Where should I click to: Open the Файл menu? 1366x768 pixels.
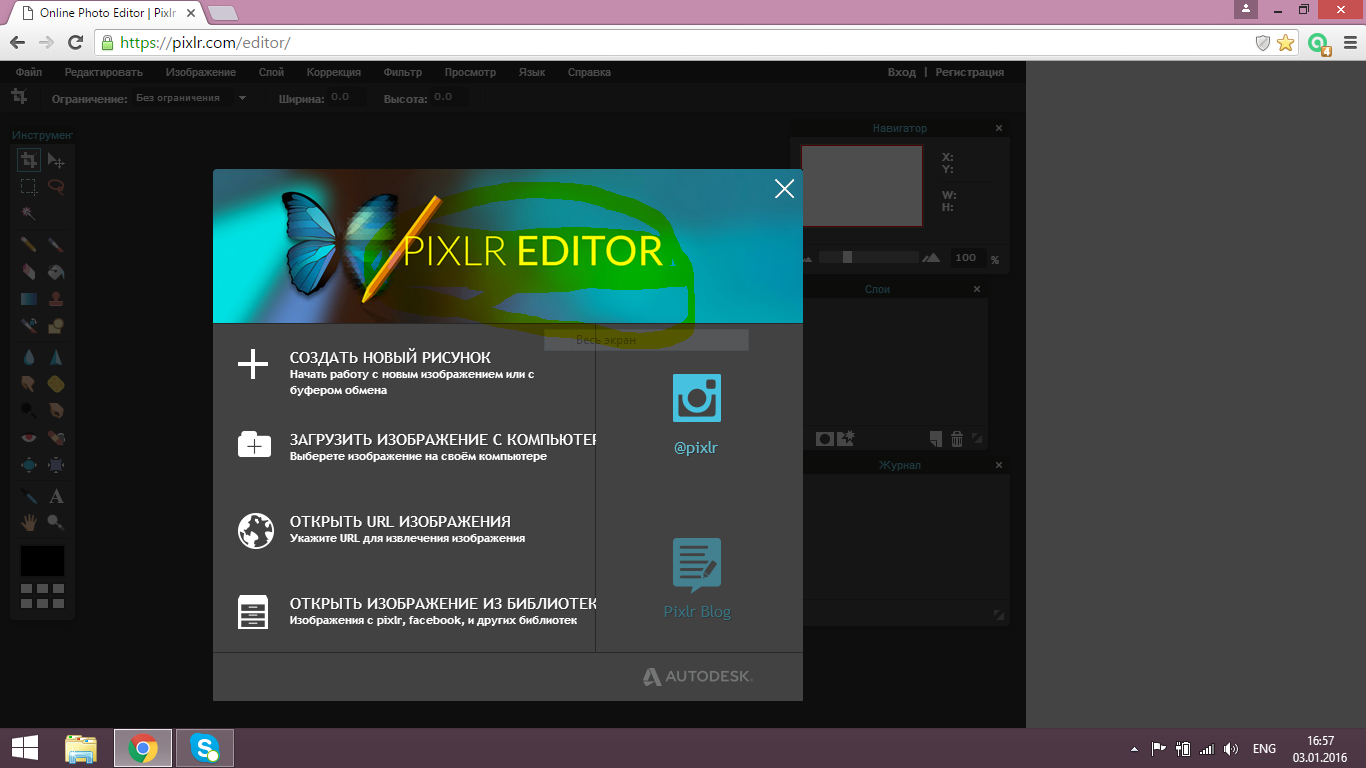click(x=28, y=72)
